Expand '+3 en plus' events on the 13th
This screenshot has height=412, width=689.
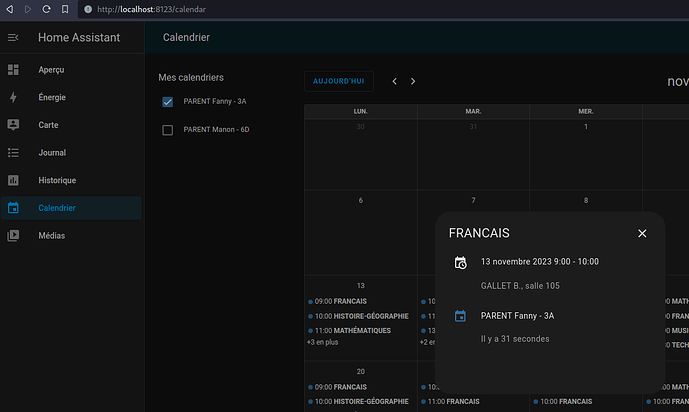point(322,342)
